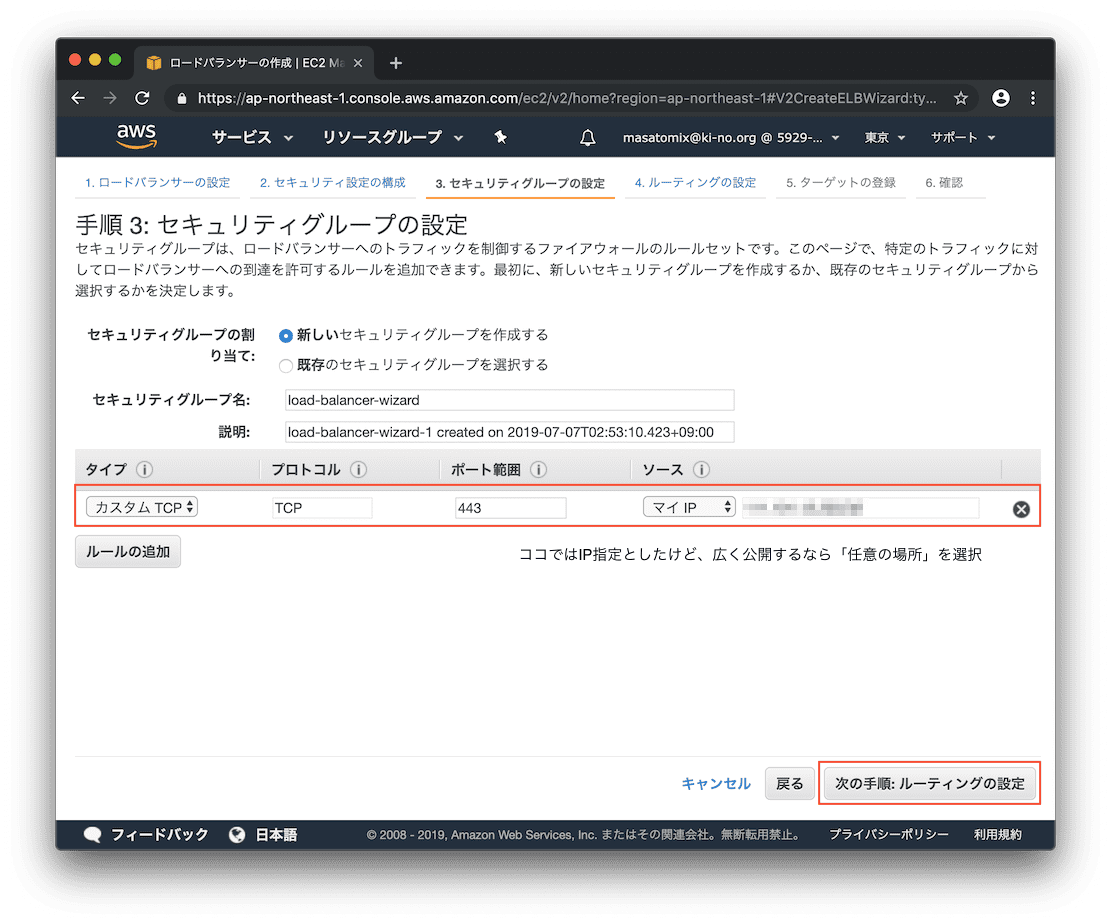
Task: Click the AWS logo home icon
Action: [x=136, y=136]
